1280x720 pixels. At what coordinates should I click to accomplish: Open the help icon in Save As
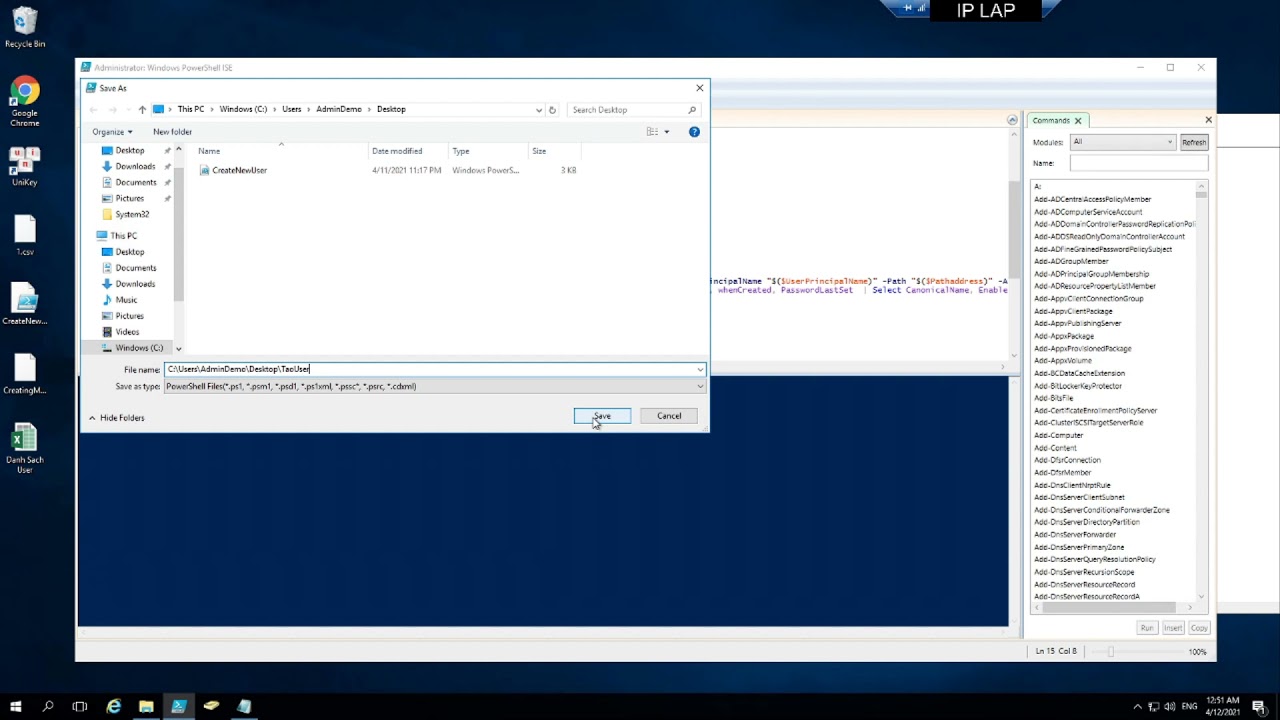[694, 132]
